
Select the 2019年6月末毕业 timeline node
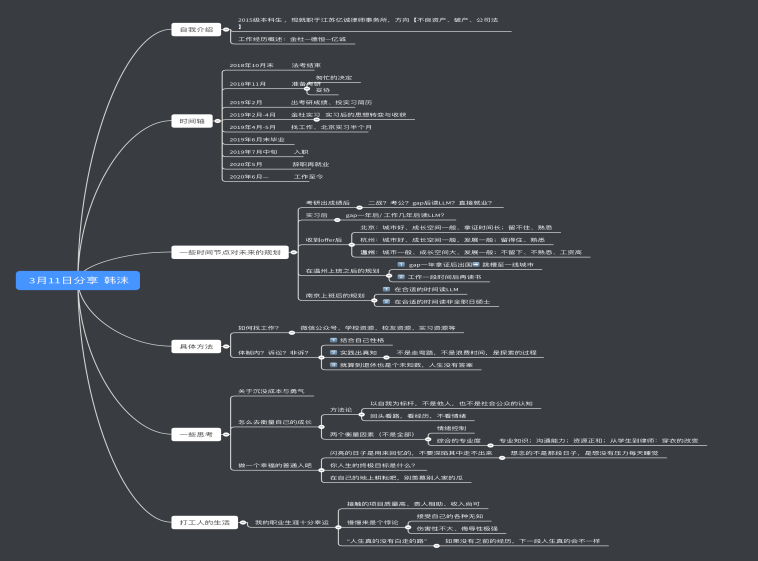pyautogui.click(x=257, y=139)
